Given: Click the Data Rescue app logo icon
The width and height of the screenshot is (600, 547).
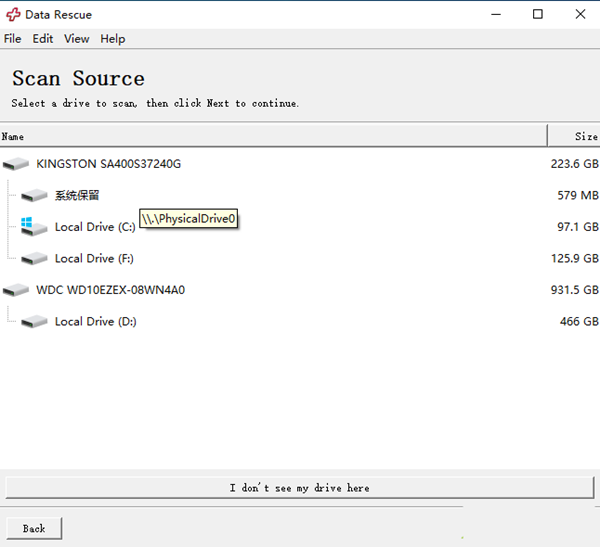Looking at the screenshot, I should coord(13,15).
